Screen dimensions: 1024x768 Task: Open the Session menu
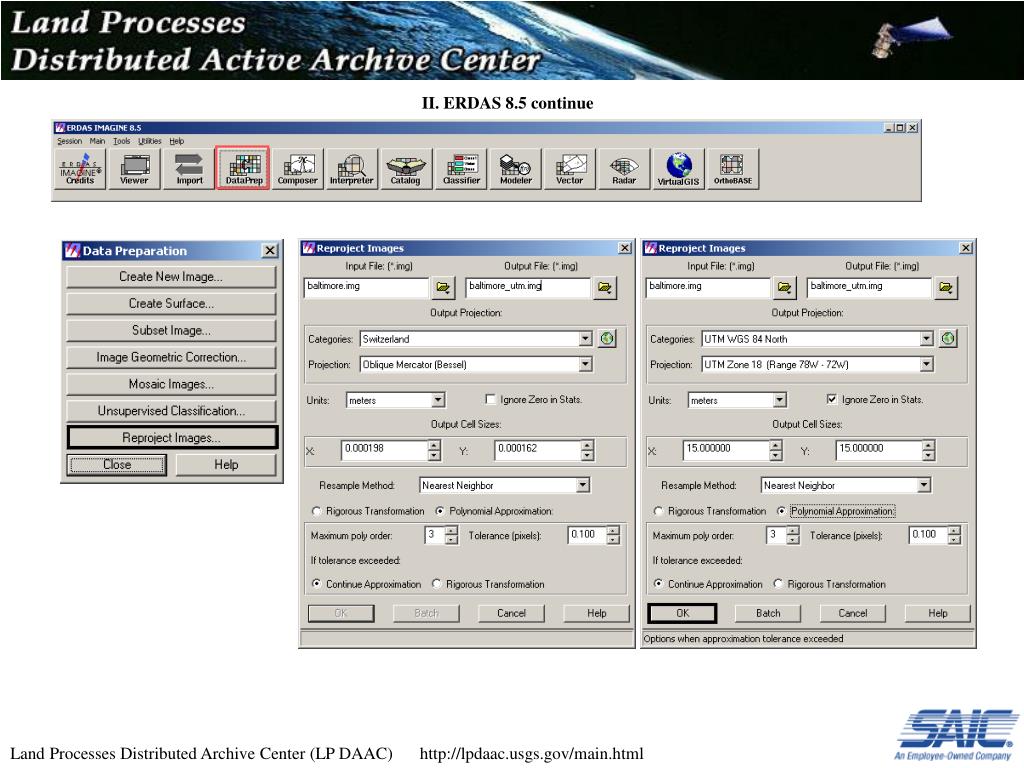[69, 141]
